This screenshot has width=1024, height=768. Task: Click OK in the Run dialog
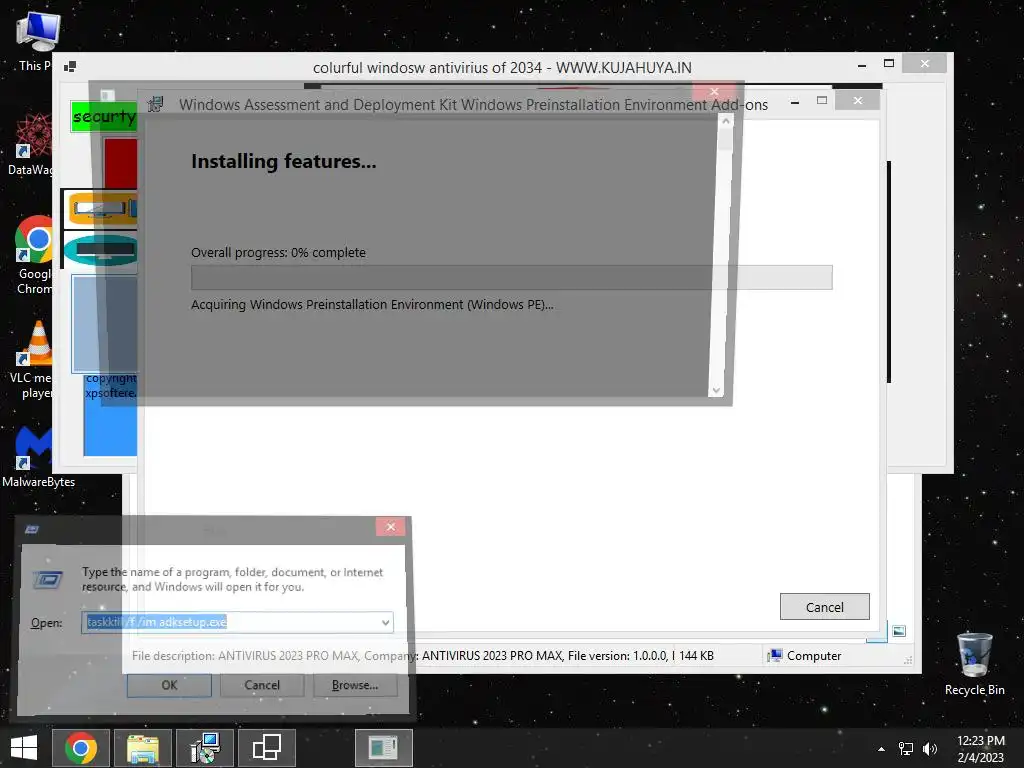point(169,685)
